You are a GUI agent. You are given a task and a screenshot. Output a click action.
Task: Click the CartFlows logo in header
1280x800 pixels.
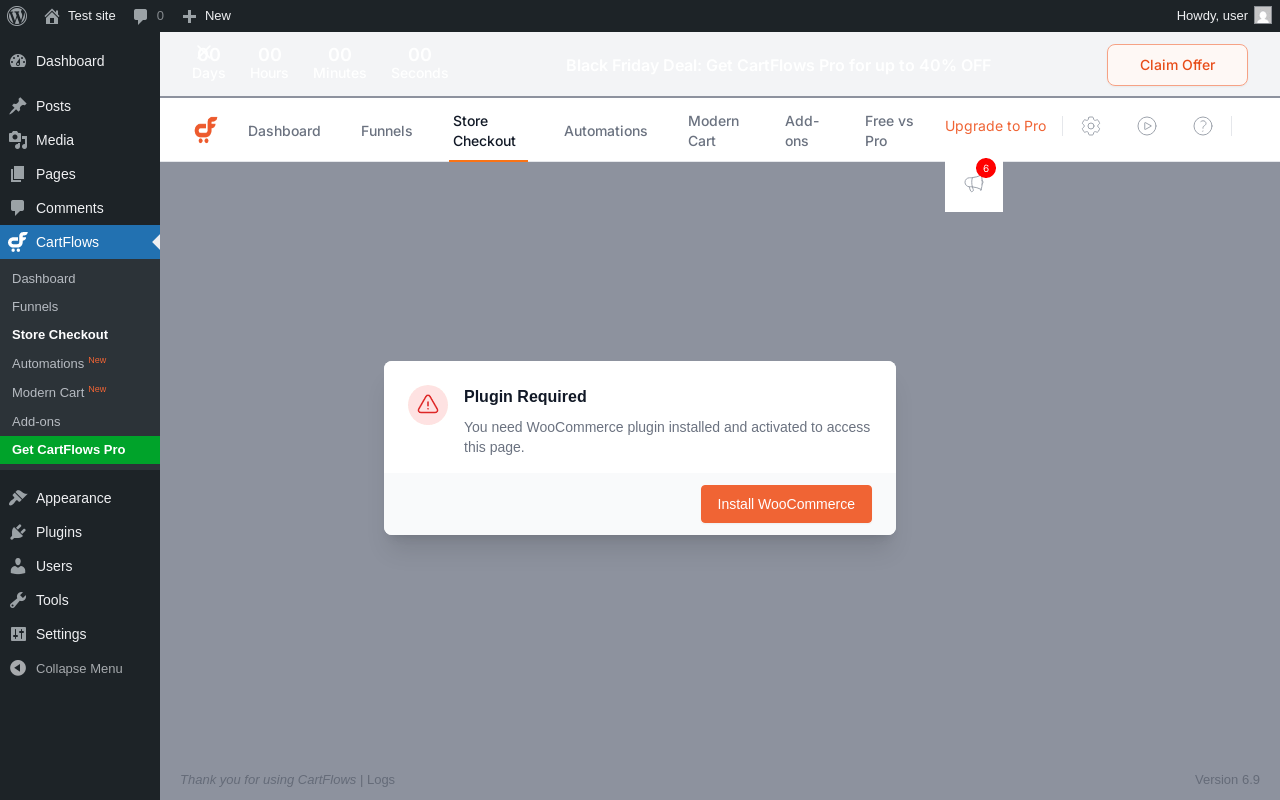(206, 130)
